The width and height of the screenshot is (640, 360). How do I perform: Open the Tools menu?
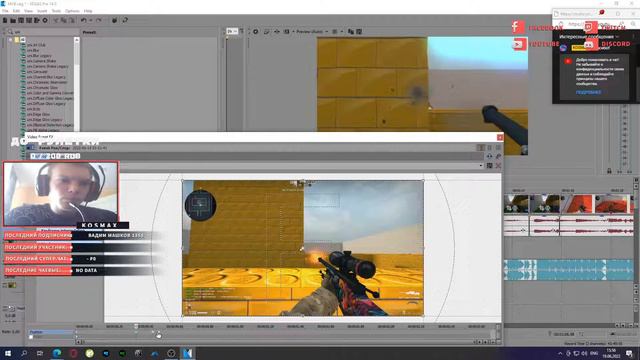coord(56,11)
